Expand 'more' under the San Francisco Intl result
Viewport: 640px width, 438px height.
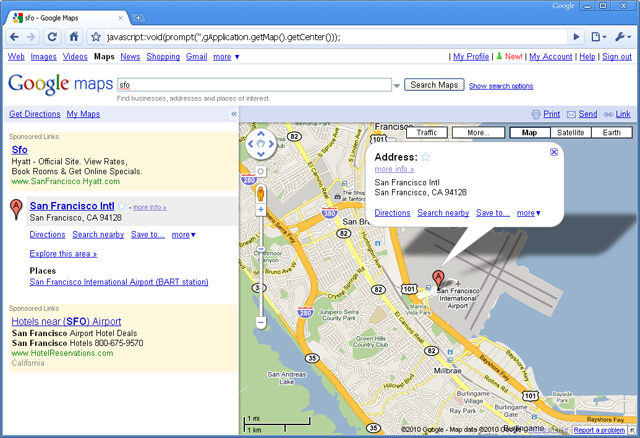point(184,235)
